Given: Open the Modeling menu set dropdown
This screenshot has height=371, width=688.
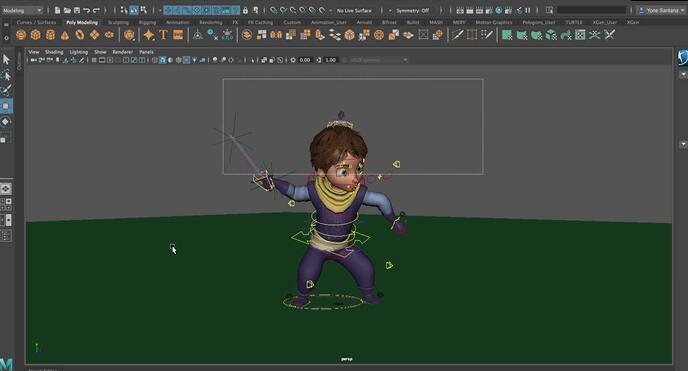Looking at the screenshot, I should tap(22, 10).
